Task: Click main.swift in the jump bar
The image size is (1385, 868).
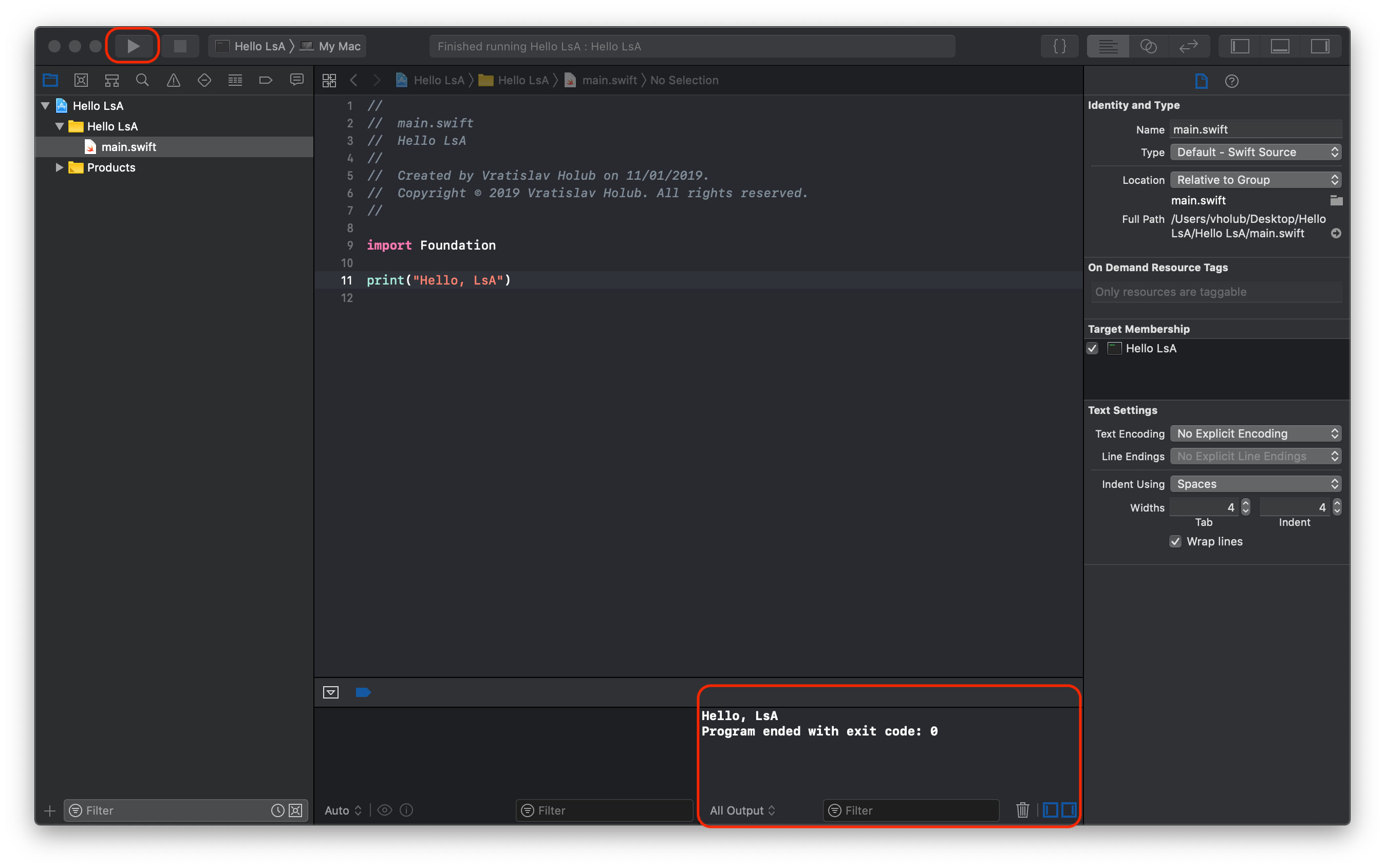Action: coord(601,80)
